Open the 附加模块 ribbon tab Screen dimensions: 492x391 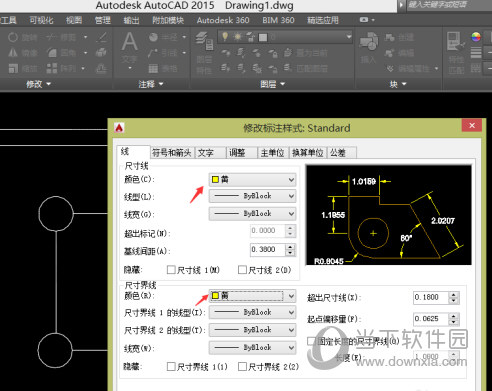tap(168, 20)
